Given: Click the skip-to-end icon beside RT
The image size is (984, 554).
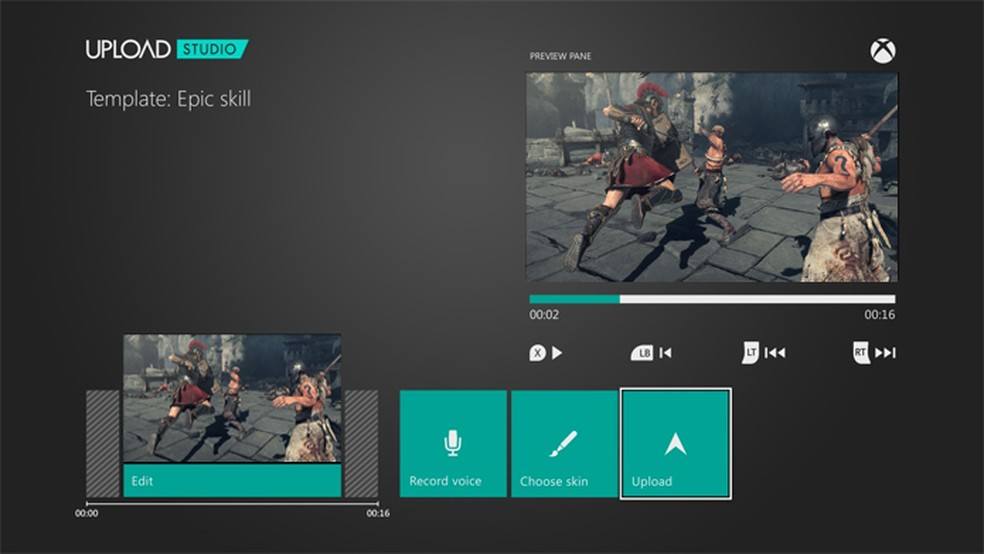Looking at the screenshot, I should pyautogui.click(x=885, y=353).
